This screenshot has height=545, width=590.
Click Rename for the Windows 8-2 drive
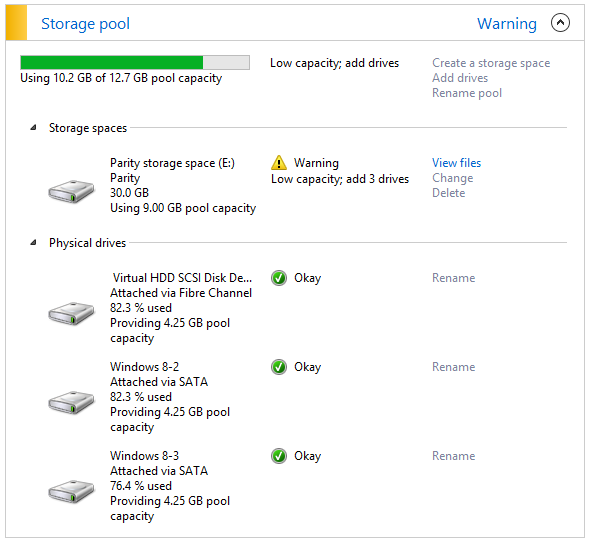(453, 367)
